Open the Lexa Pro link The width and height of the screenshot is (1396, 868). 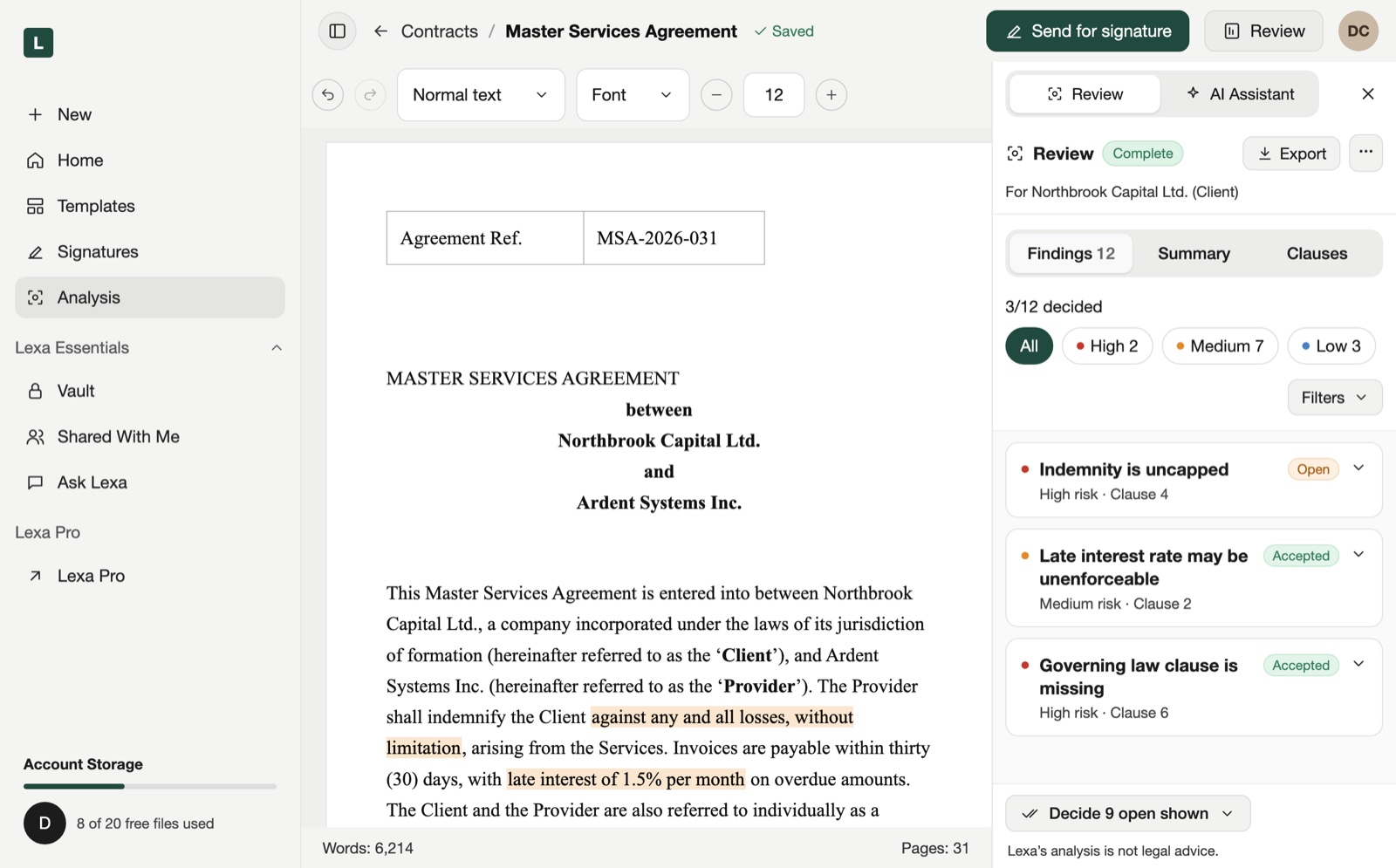click(x=150, y=576)
